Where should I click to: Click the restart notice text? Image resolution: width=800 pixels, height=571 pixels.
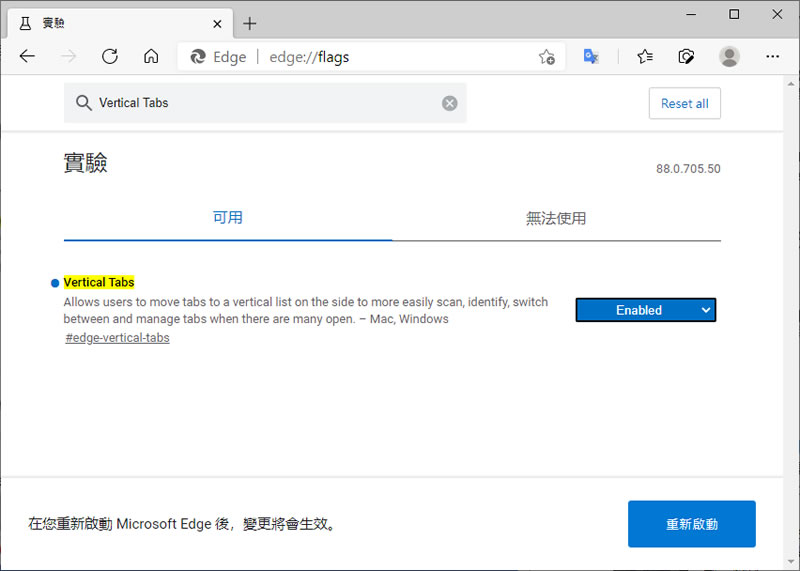point(183,524)
